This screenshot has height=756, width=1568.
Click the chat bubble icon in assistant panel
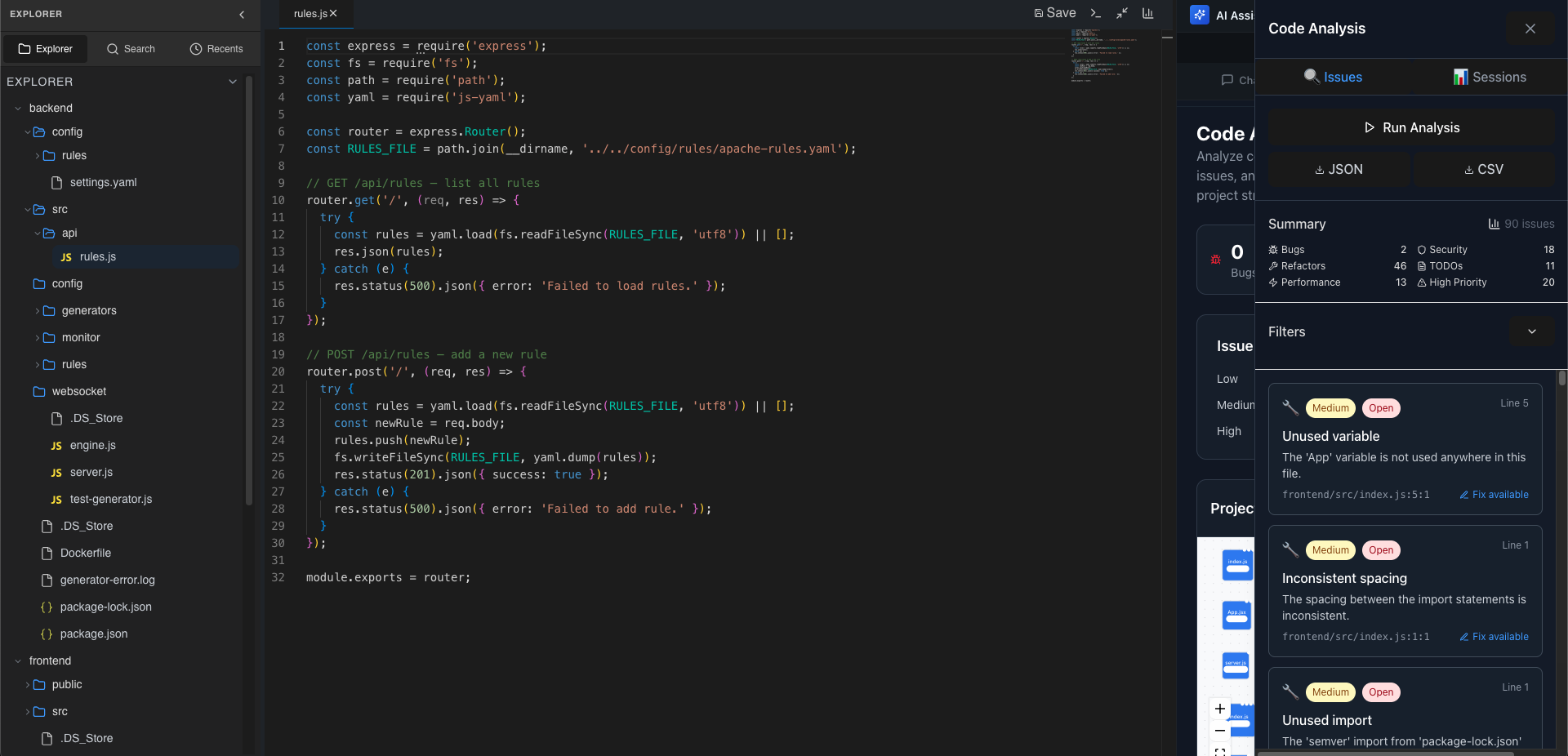1227,80
